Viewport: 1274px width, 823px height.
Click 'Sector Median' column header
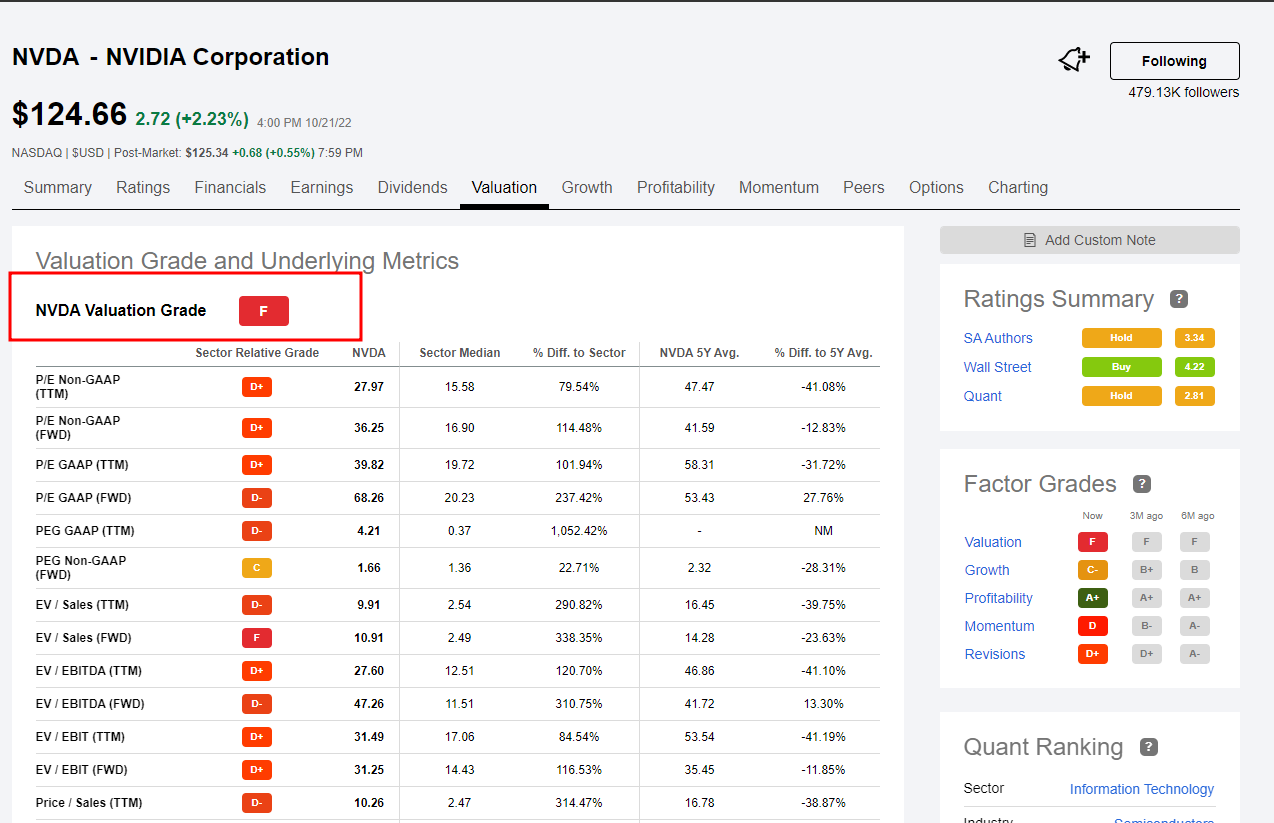[x=460, y=353]
